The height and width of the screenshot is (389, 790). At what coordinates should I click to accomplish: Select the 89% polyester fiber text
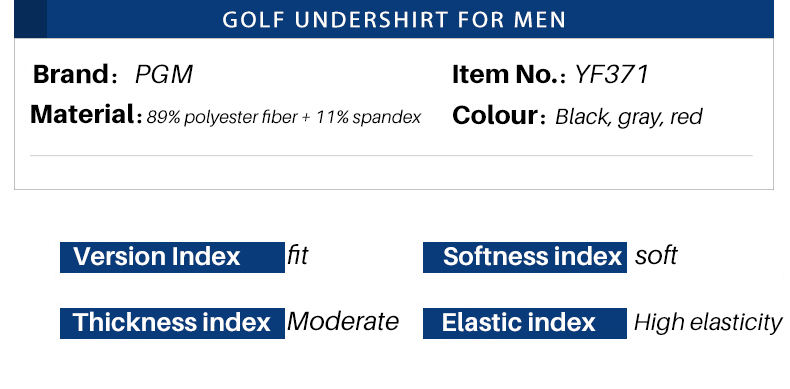(x=222, y=117)
